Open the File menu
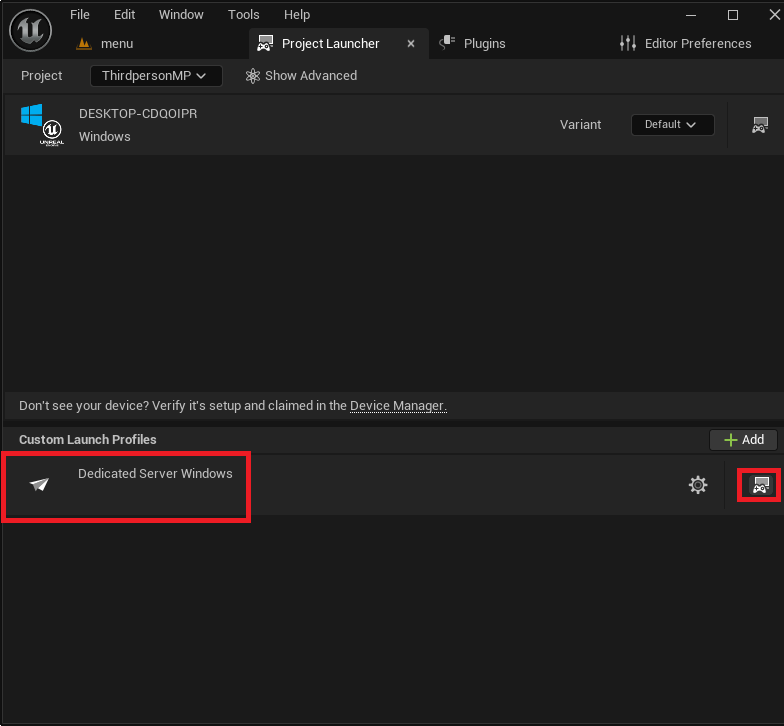The width and height of the screenshot is (784, 726). [80, 14]
